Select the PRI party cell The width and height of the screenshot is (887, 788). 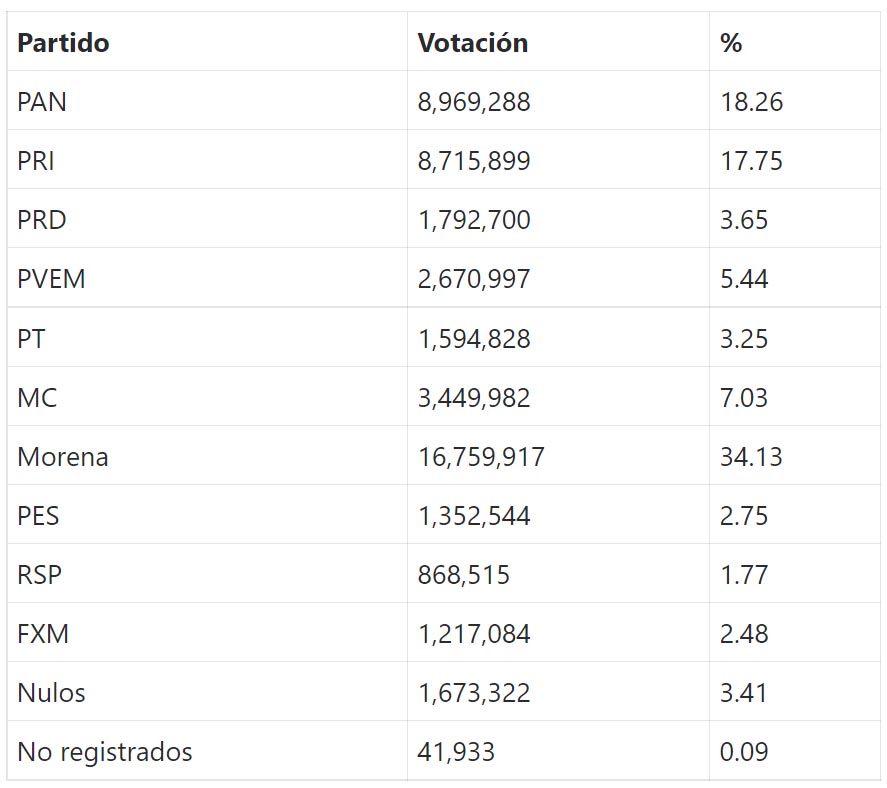pyautogui.click(x=36, y=161)
